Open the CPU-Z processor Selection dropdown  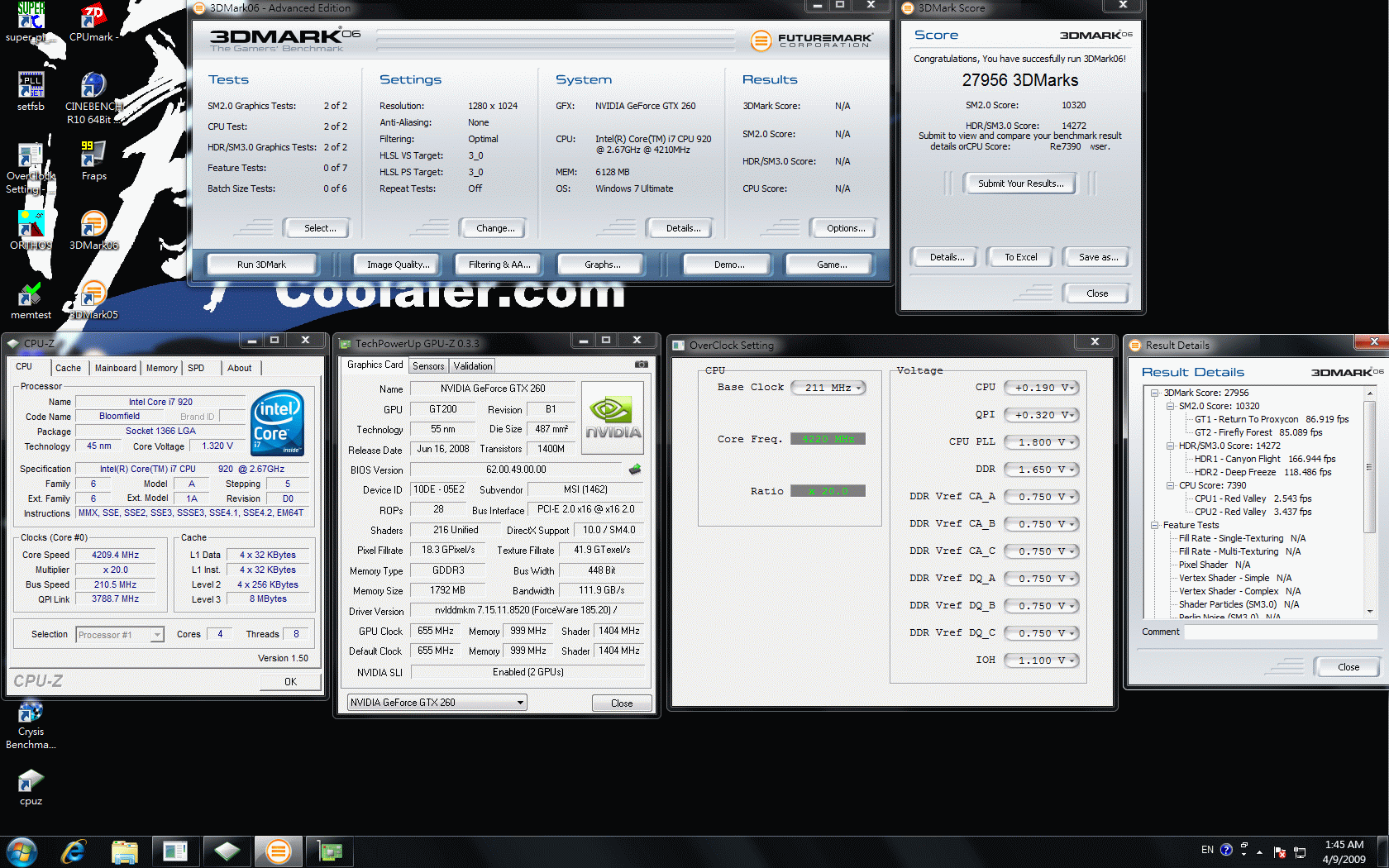pos(120,635)
